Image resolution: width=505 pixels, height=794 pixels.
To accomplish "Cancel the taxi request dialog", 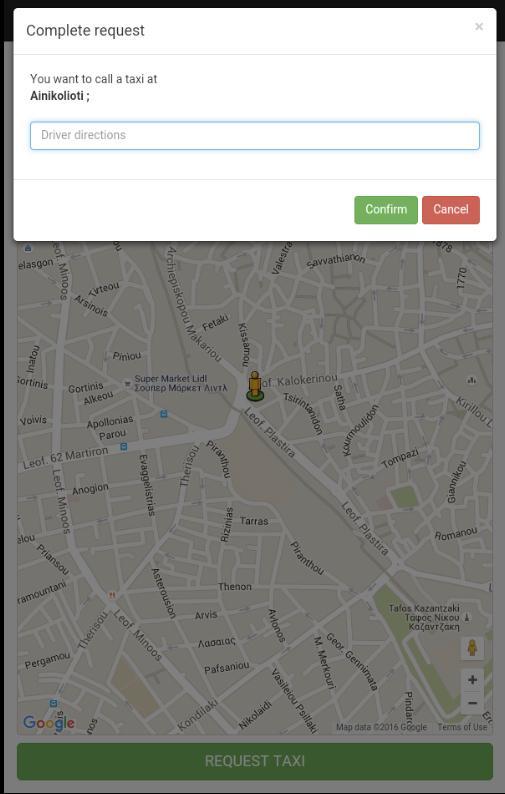I will (x=451, y=210).
